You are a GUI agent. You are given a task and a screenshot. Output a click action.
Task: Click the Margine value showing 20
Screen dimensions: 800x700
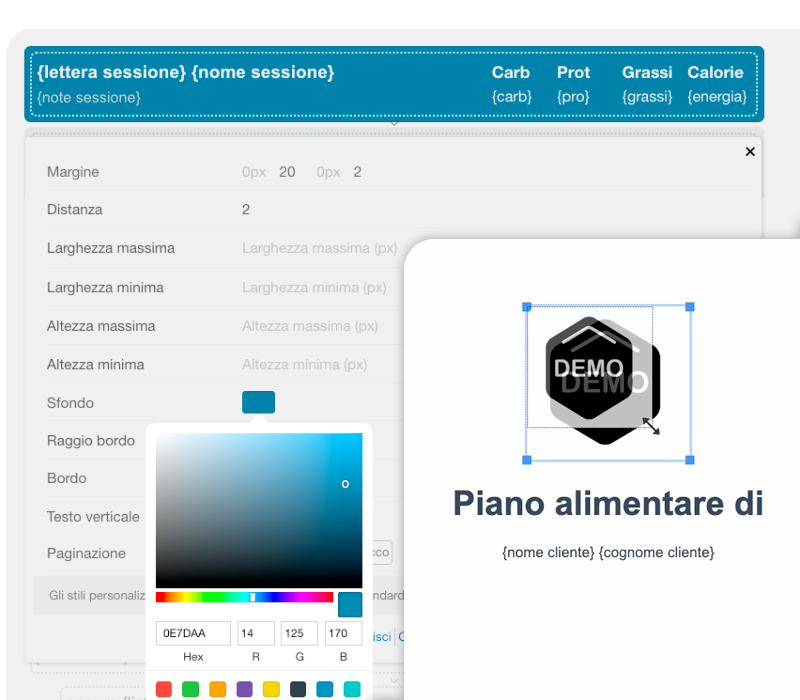pos(287,171)
